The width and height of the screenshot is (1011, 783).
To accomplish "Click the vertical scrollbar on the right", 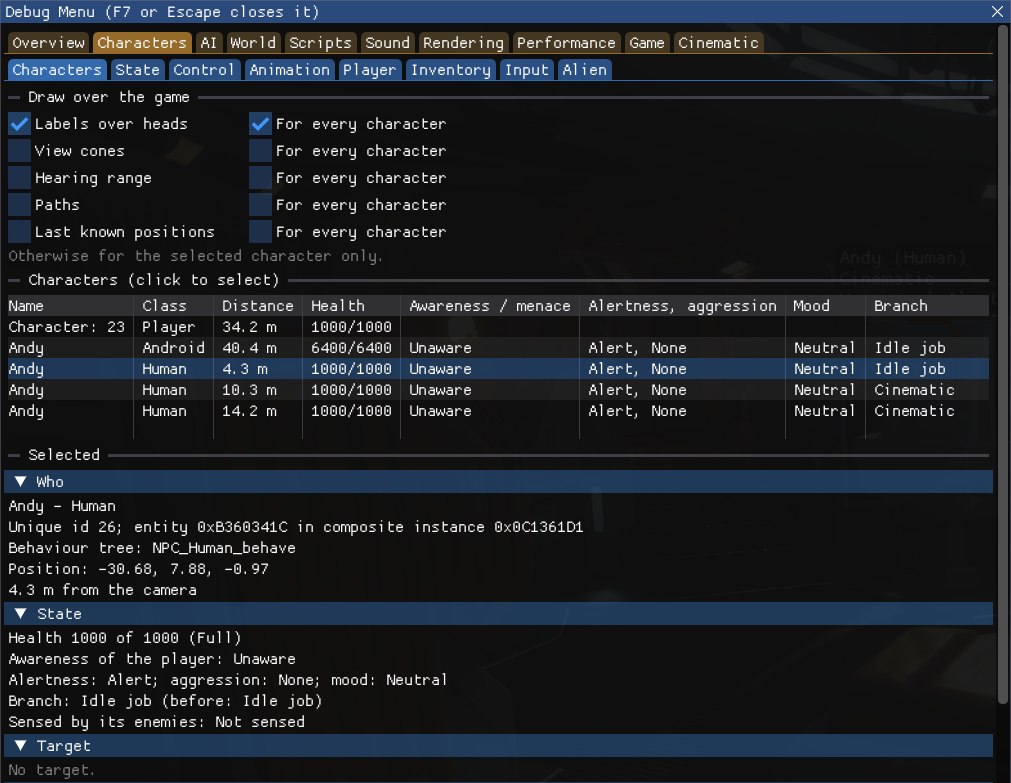I will click(x=1003, y=364).
